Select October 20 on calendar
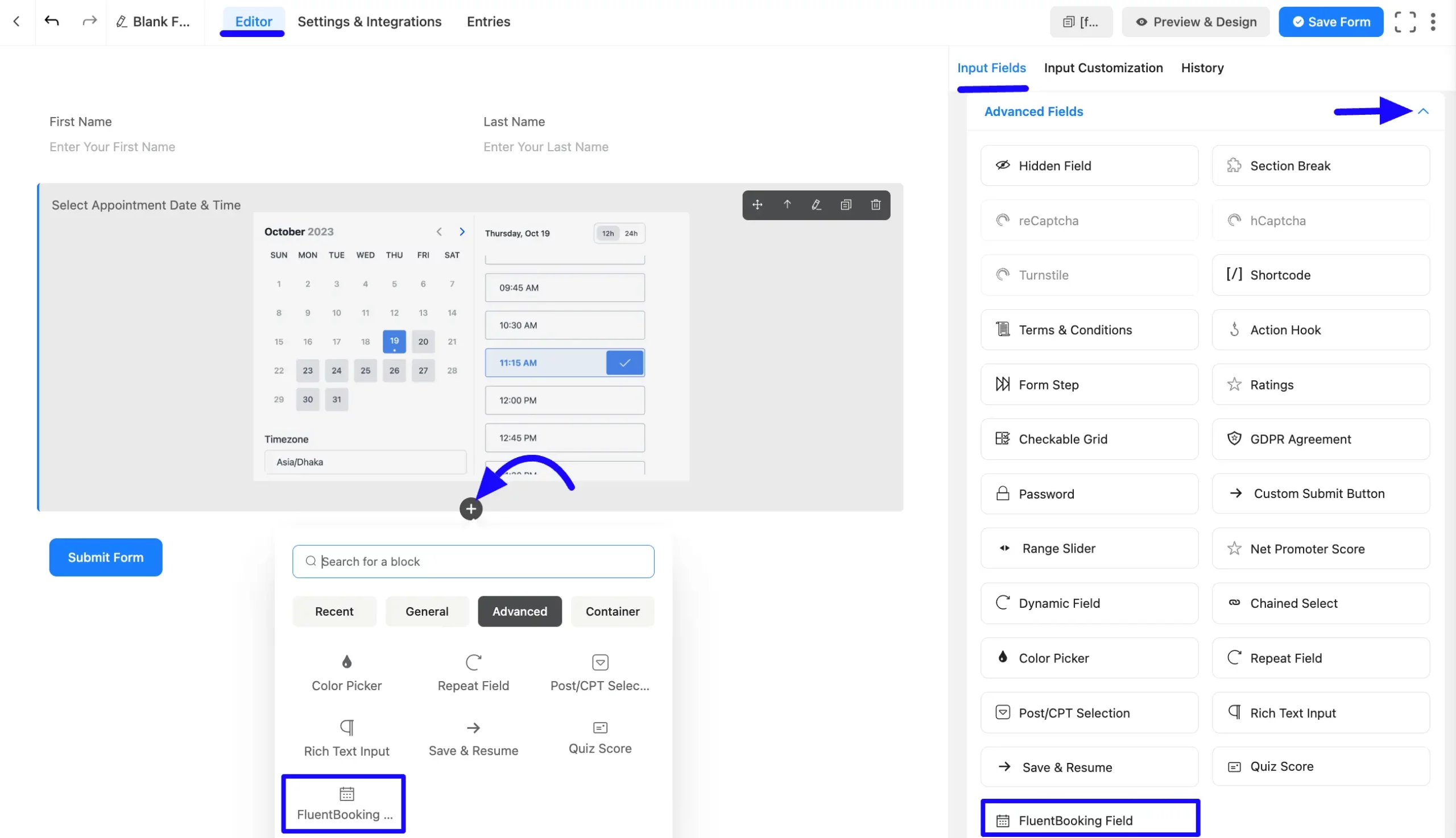The height and width of the screenshot is (838, 1456). (423, 341)
